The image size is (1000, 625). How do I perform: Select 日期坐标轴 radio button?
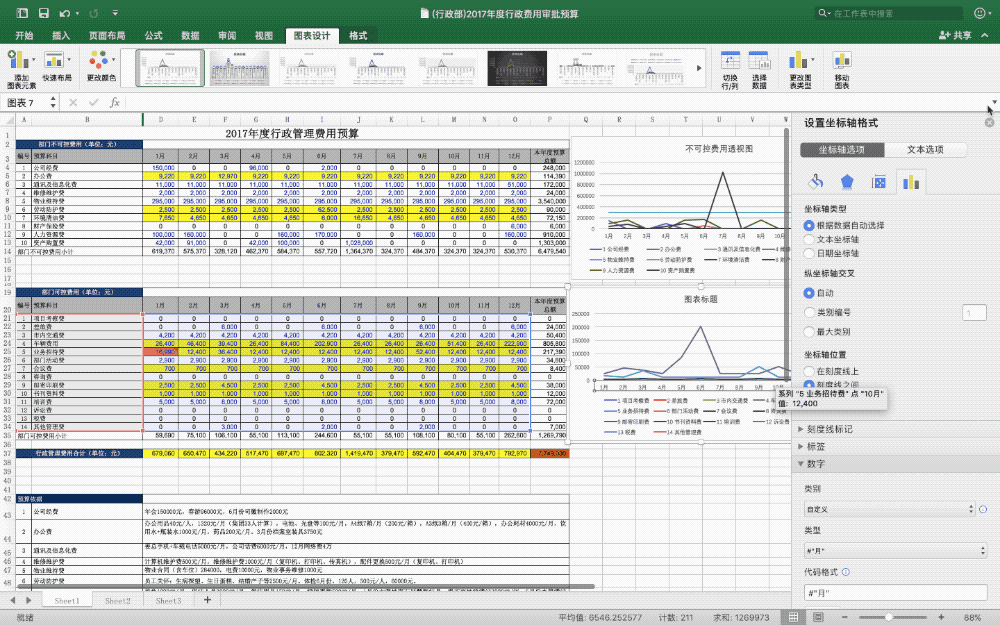point(809,253)
